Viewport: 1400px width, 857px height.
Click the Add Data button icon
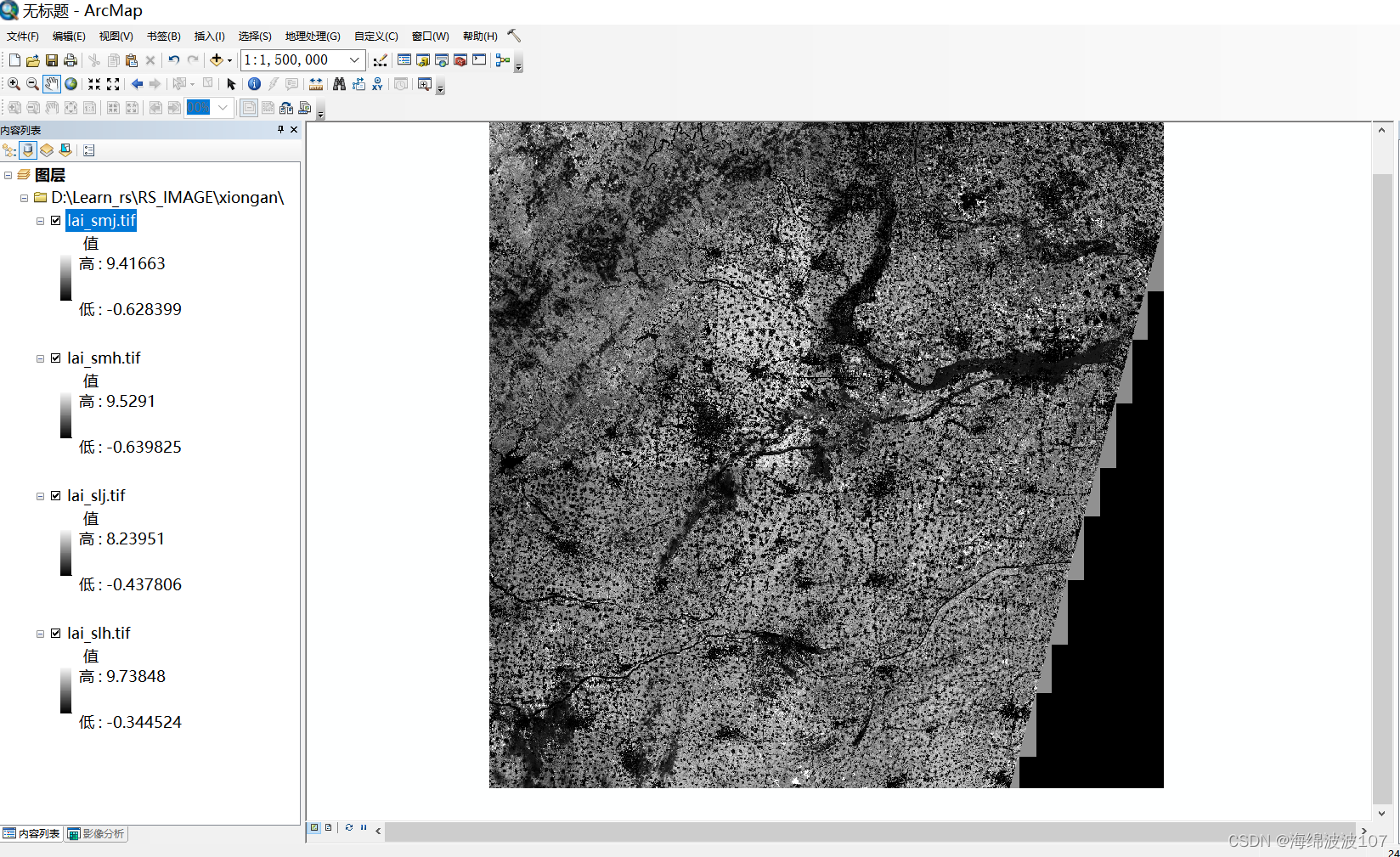(x=217, y=60)
